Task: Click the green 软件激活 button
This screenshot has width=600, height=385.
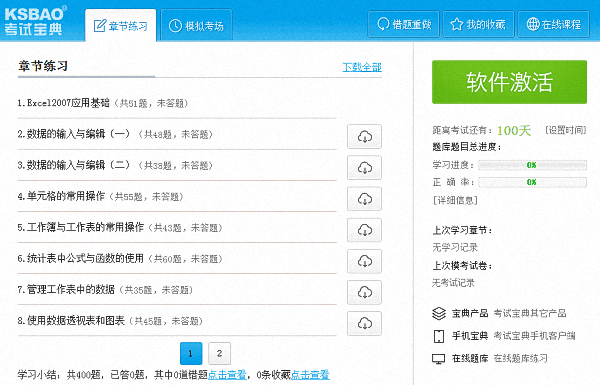Action: pyautogui.click(x=509, y=82)
